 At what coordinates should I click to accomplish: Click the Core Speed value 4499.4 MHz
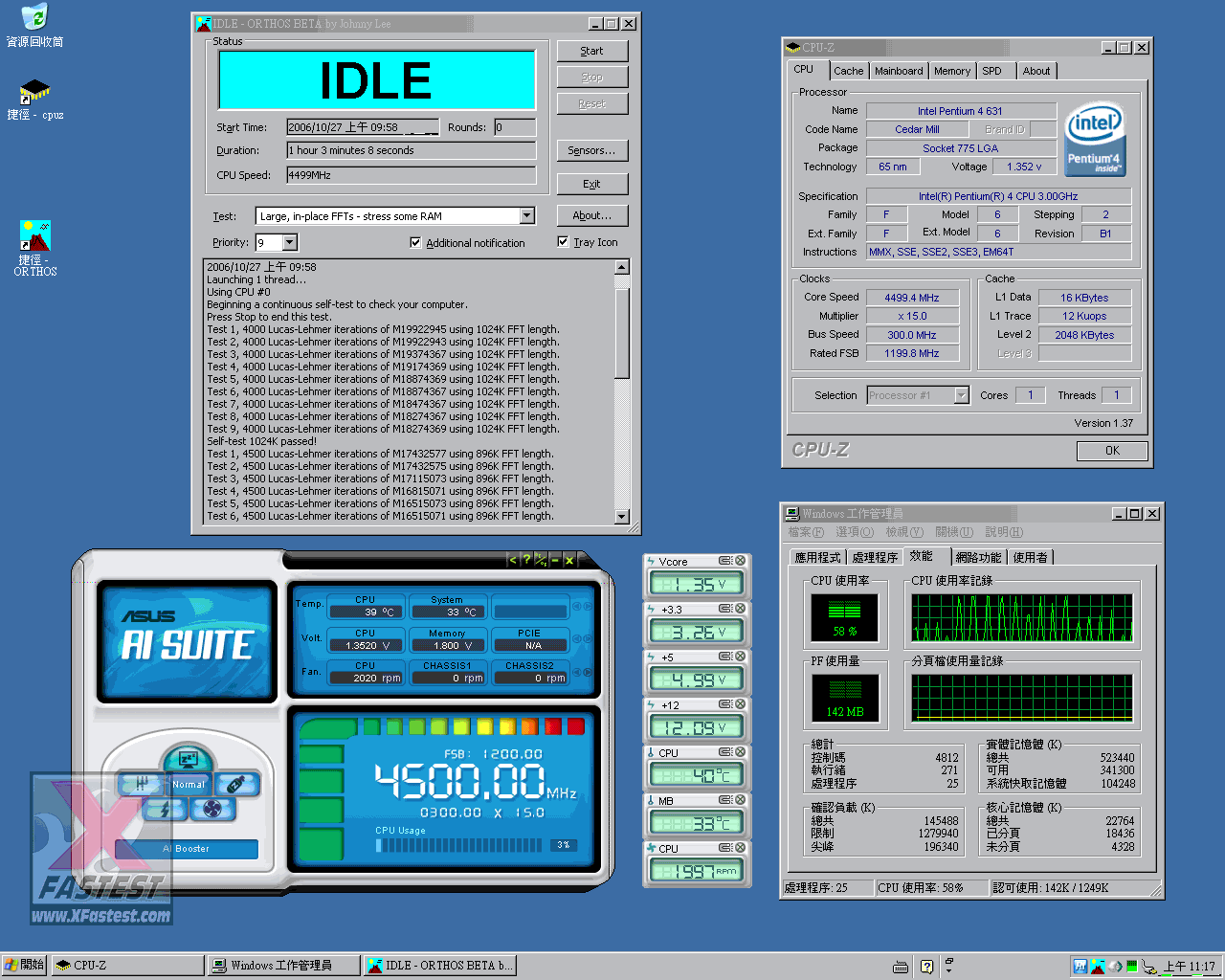click(x=911, y=298)
